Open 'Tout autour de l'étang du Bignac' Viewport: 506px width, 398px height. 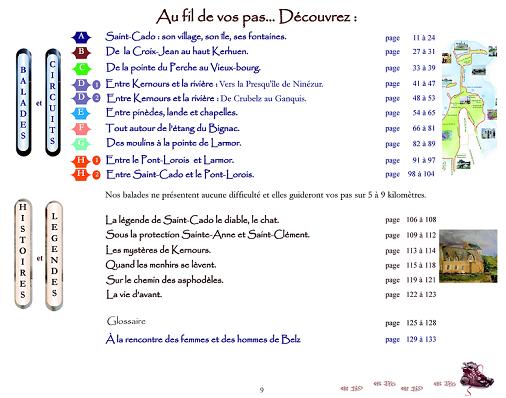(x=172, y=128)
